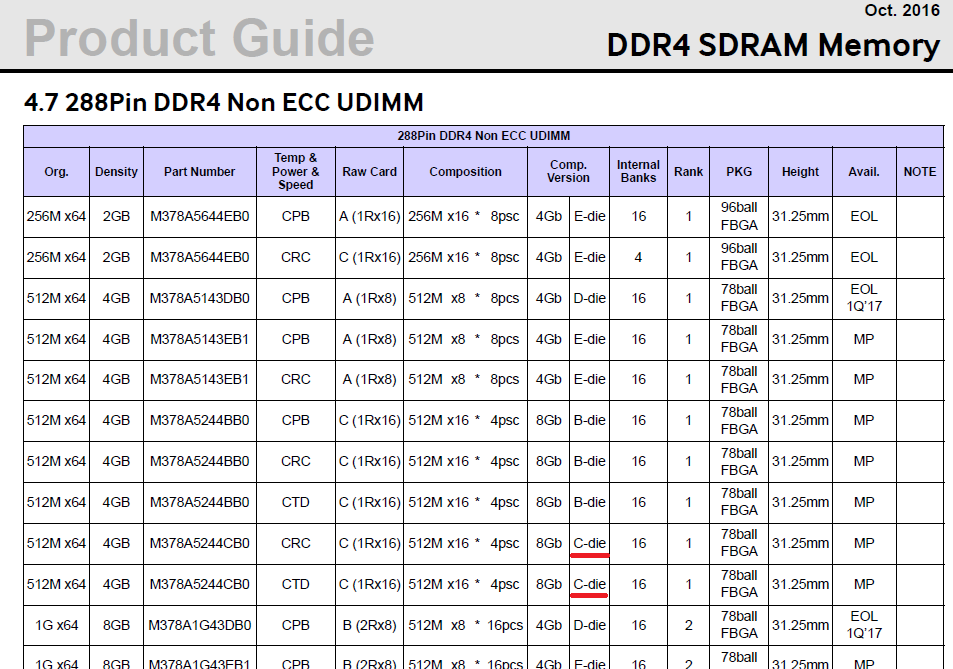
Task: Click 'EOL' in the M378A5644EB0 CPB row
Action: pos(864,216)
